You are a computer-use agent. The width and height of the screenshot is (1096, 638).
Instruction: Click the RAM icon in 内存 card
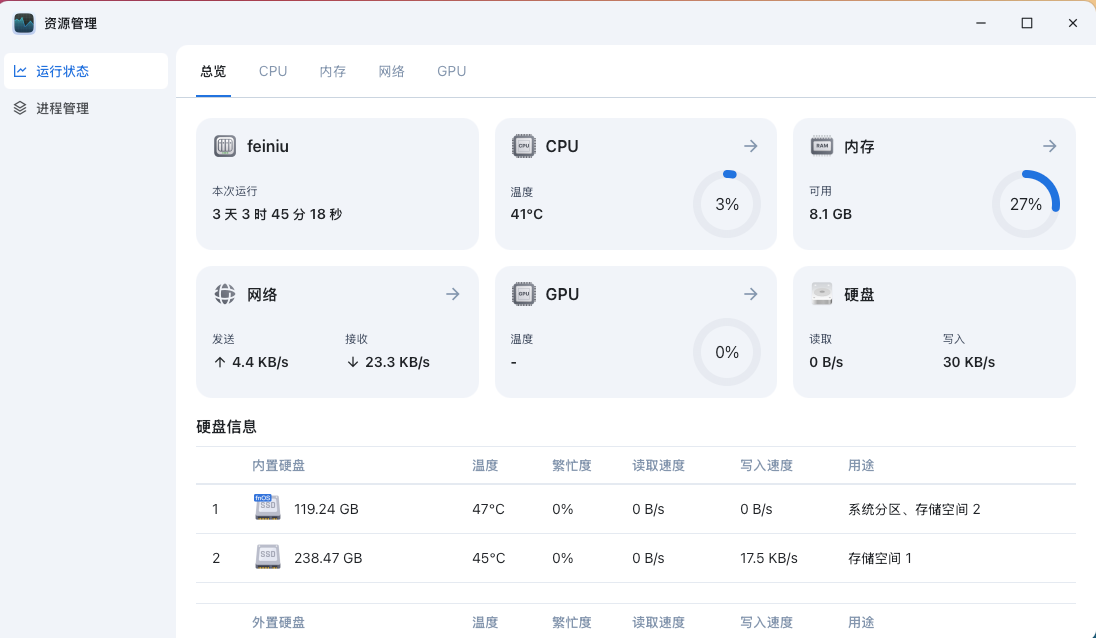tap(822, 146)
